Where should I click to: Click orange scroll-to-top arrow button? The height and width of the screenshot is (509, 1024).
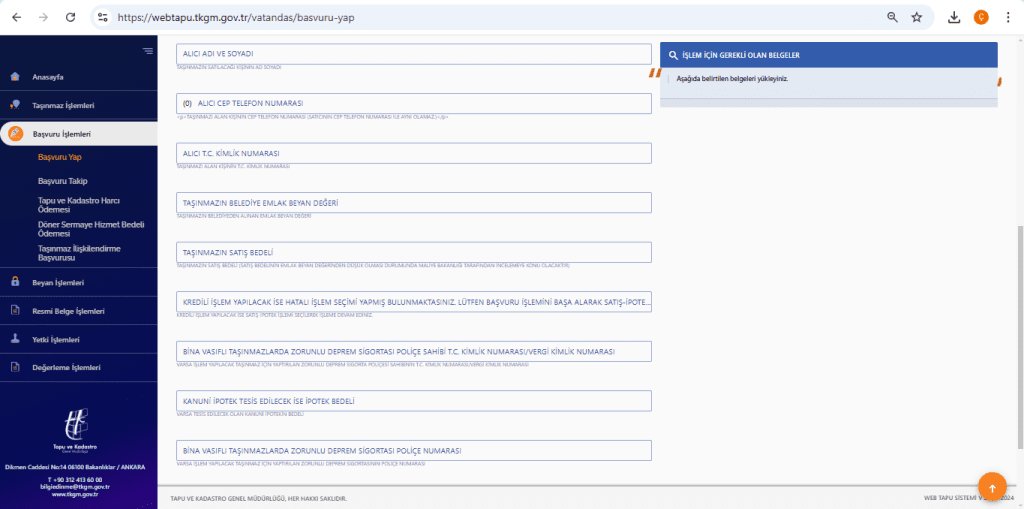pos(992,487)
